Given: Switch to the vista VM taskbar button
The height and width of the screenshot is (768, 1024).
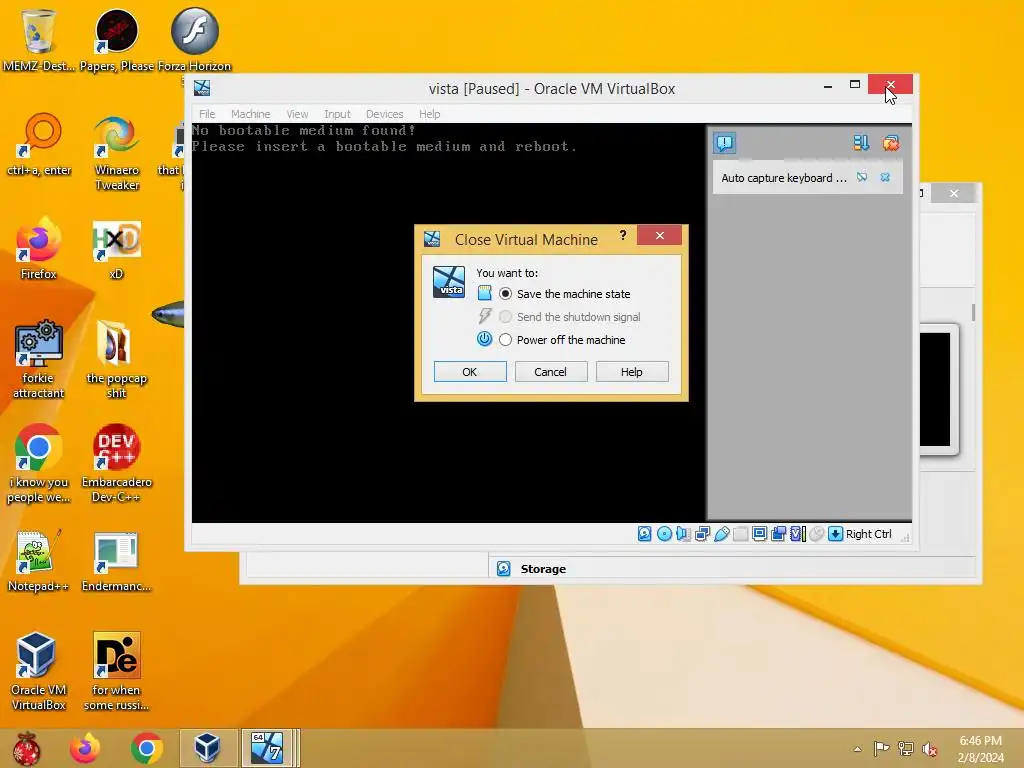Looking at the screenshot, I should 268,748.
